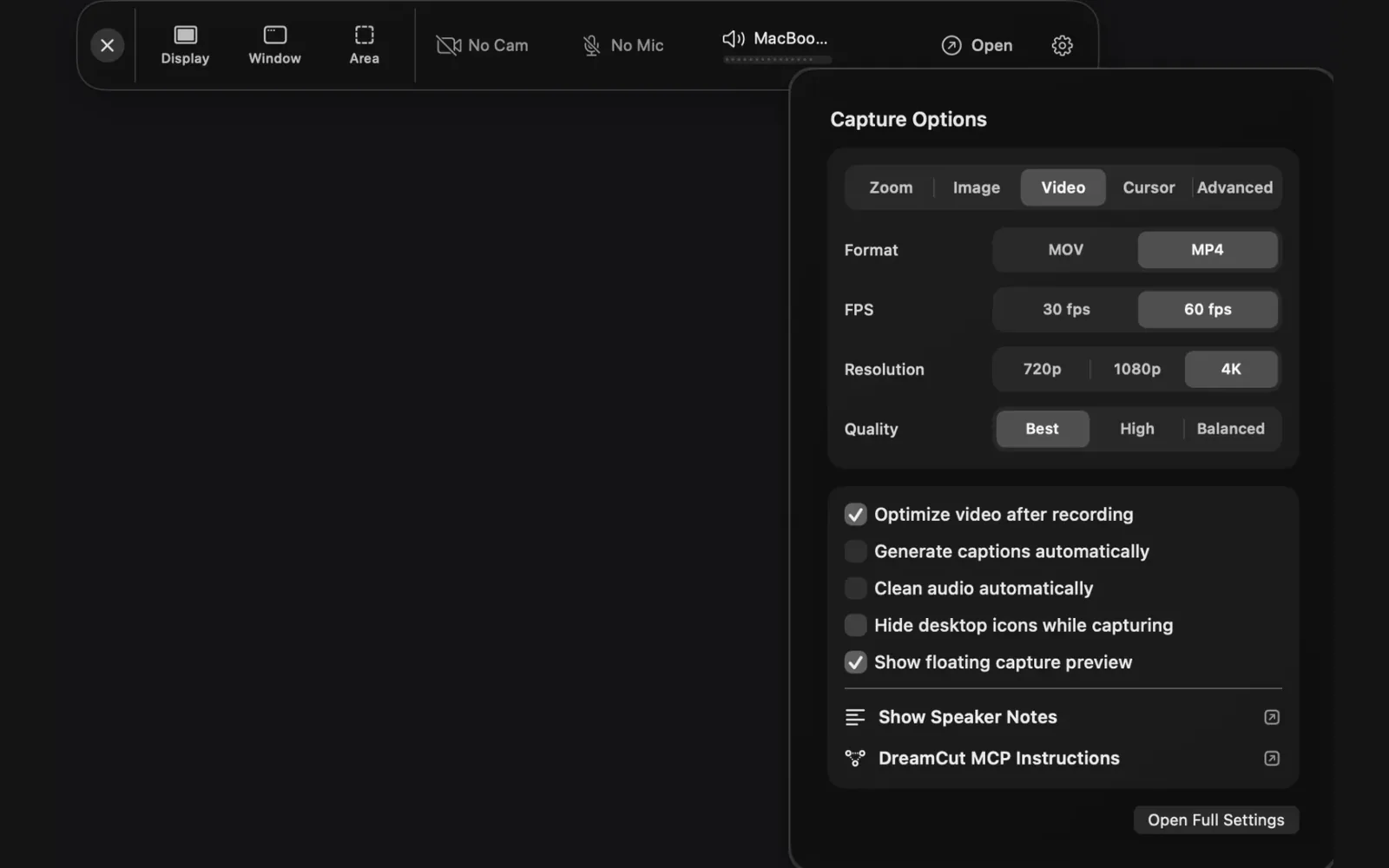Uncheck Show floating capture preview
1389x868 pixels.
click(x=855, y=662)
